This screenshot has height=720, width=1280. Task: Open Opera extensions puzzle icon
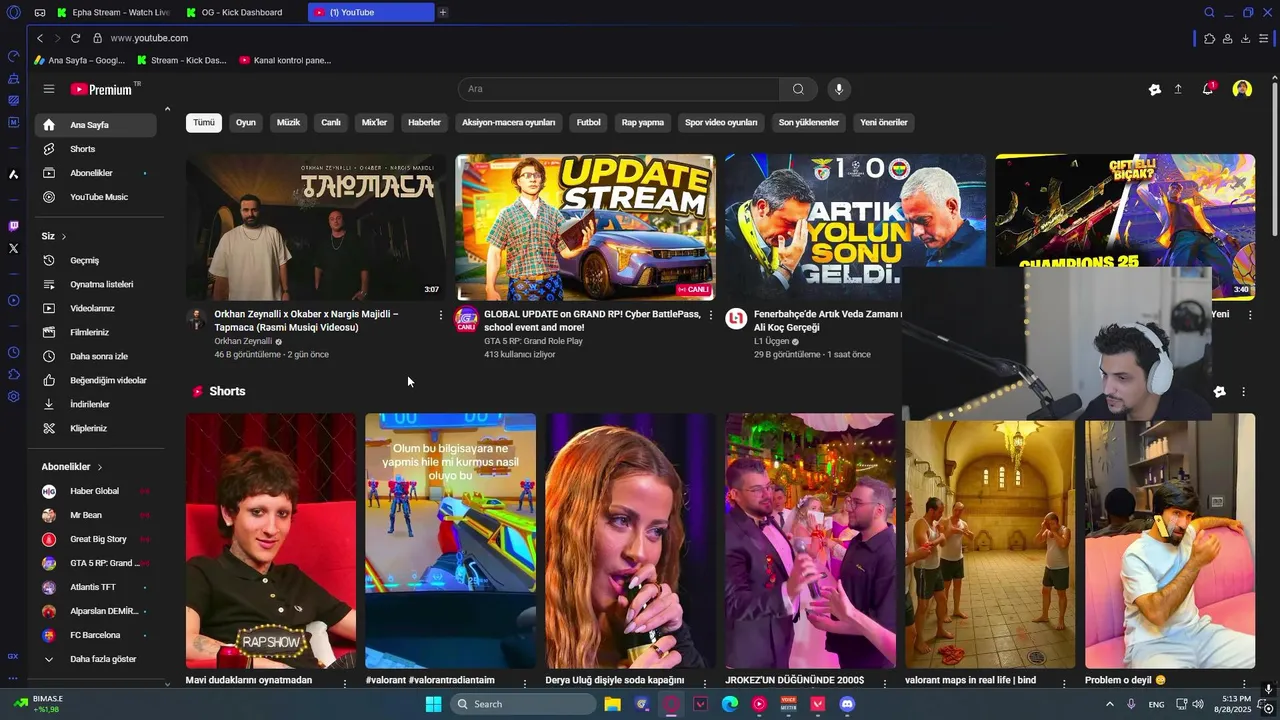[1209, 38]
